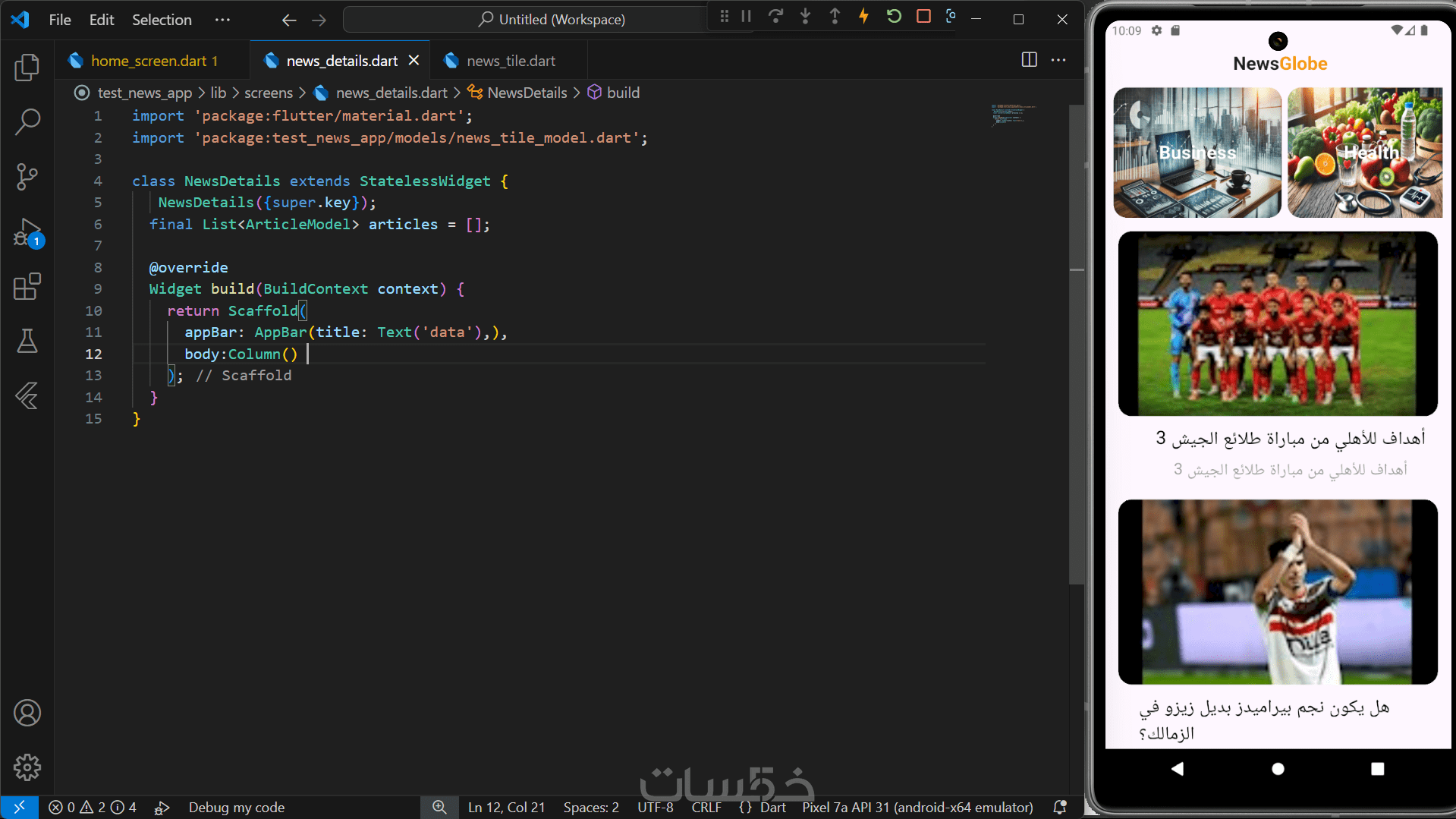Switch to news_tile.dart tab
Screen dimensions: 1456x819
click(509, 61)
